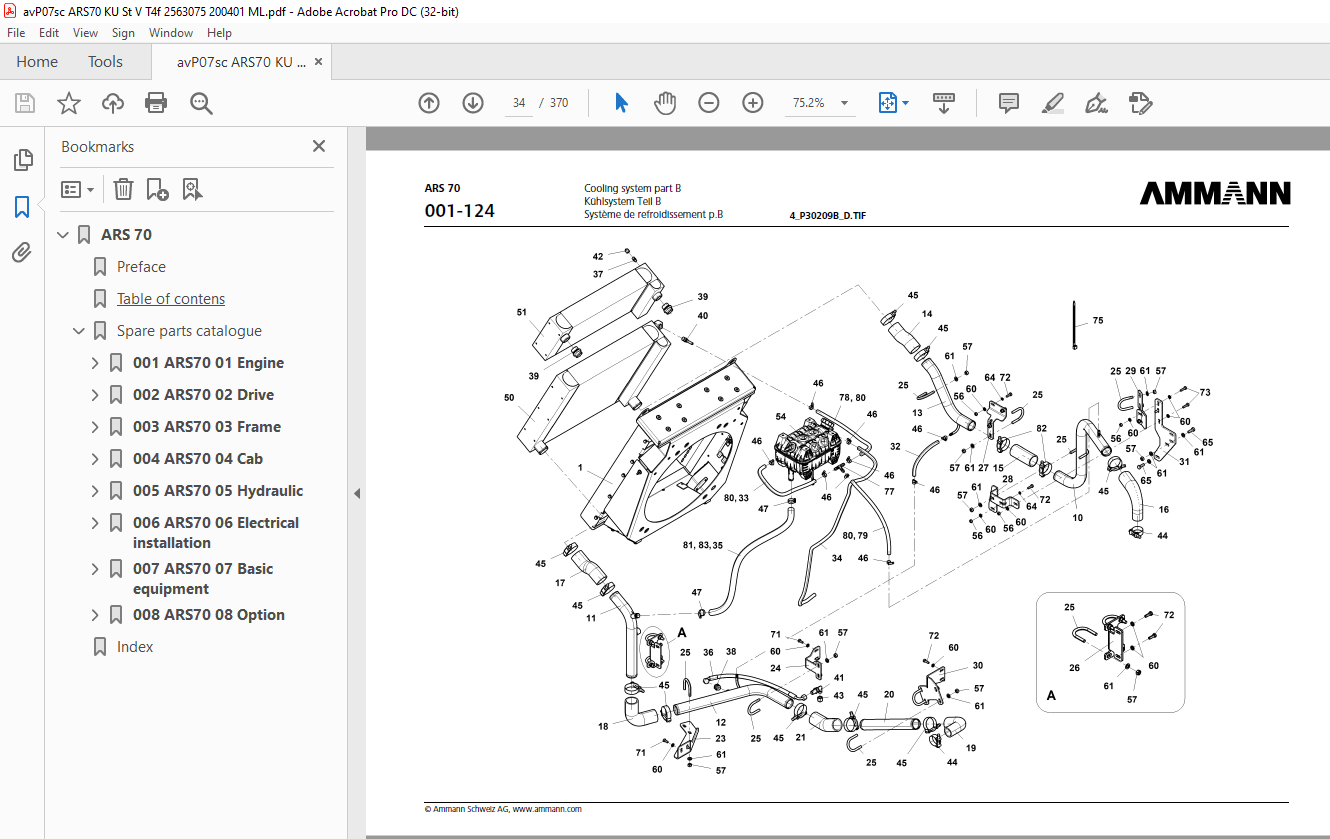Expand 003 ARS70 03 Frame bookmark

click(96, 427)
